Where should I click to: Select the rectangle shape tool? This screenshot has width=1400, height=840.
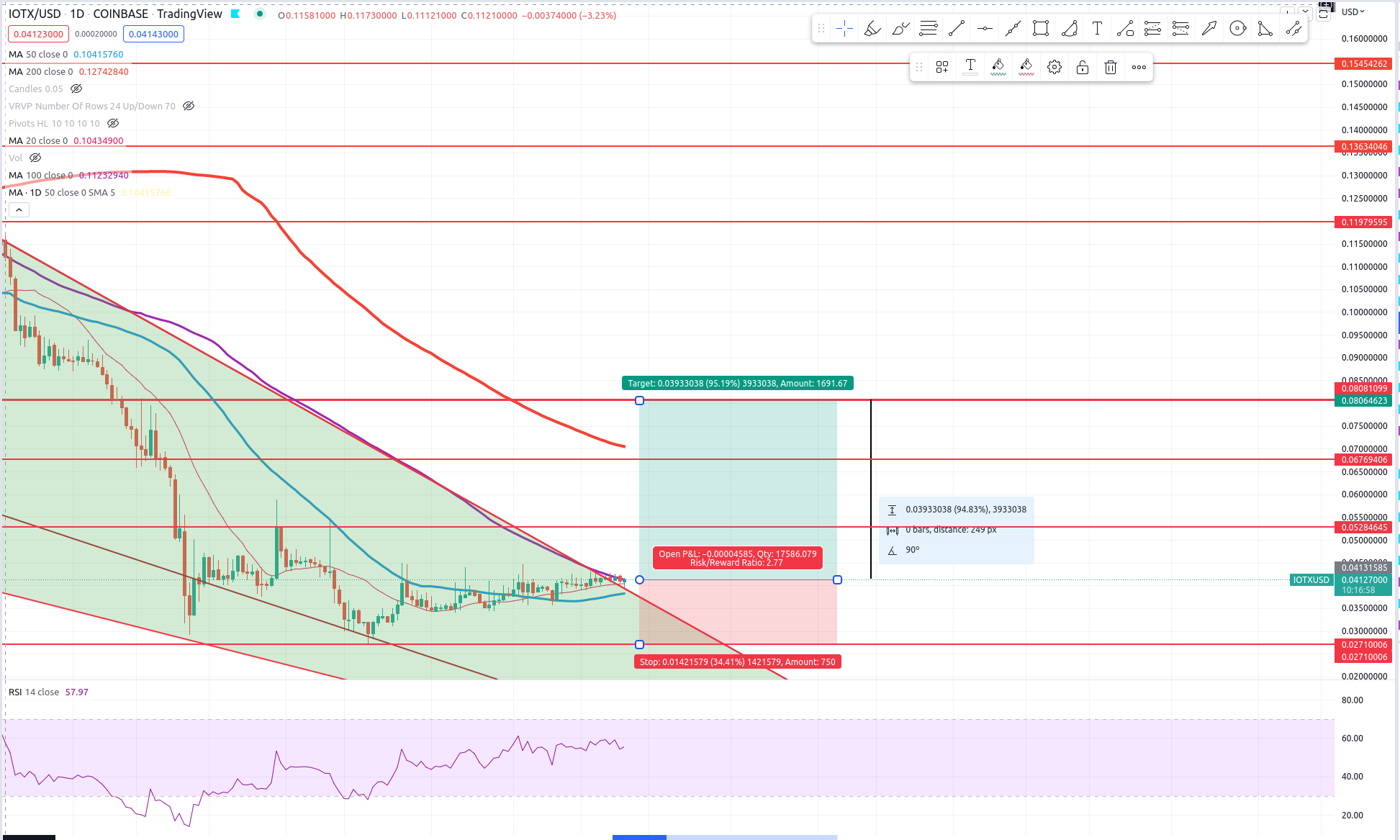[x=1041, y=29]
